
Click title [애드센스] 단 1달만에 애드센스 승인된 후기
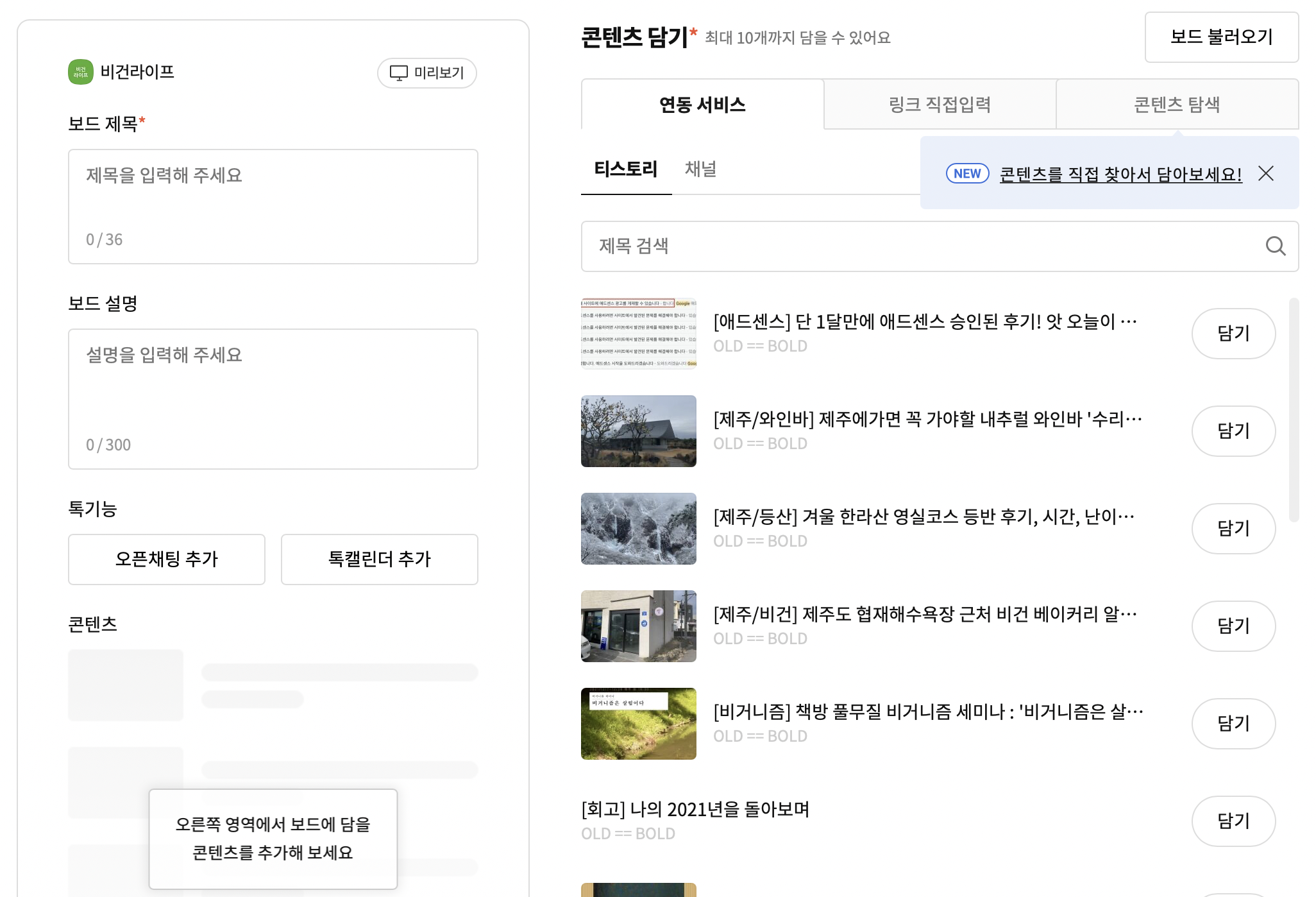point(925,321)
